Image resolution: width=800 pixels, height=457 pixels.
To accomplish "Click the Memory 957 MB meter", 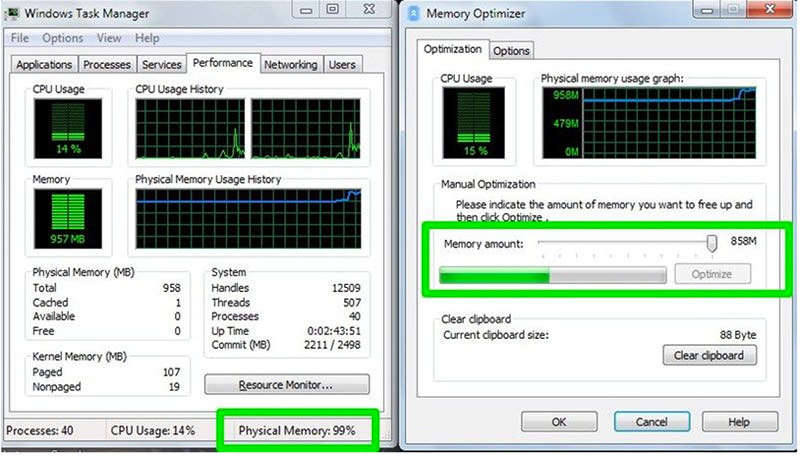I will (68, 218).
